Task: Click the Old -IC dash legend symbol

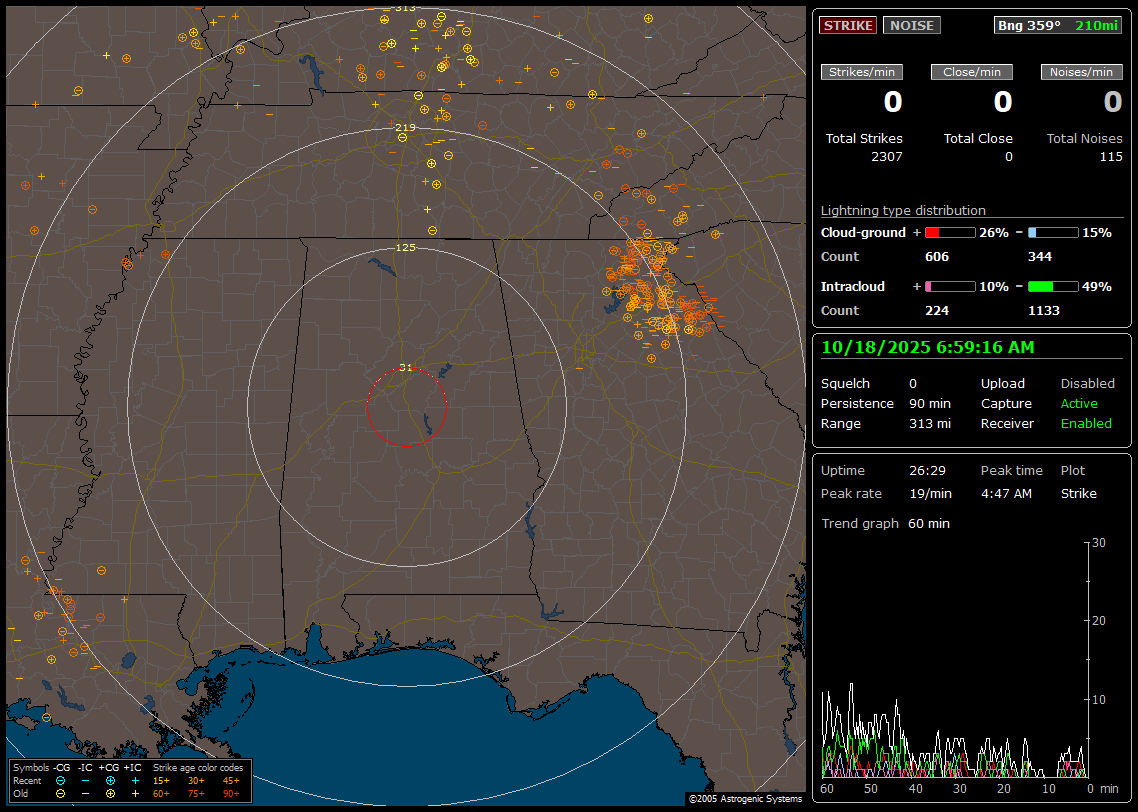Action: tap(85, 793)
